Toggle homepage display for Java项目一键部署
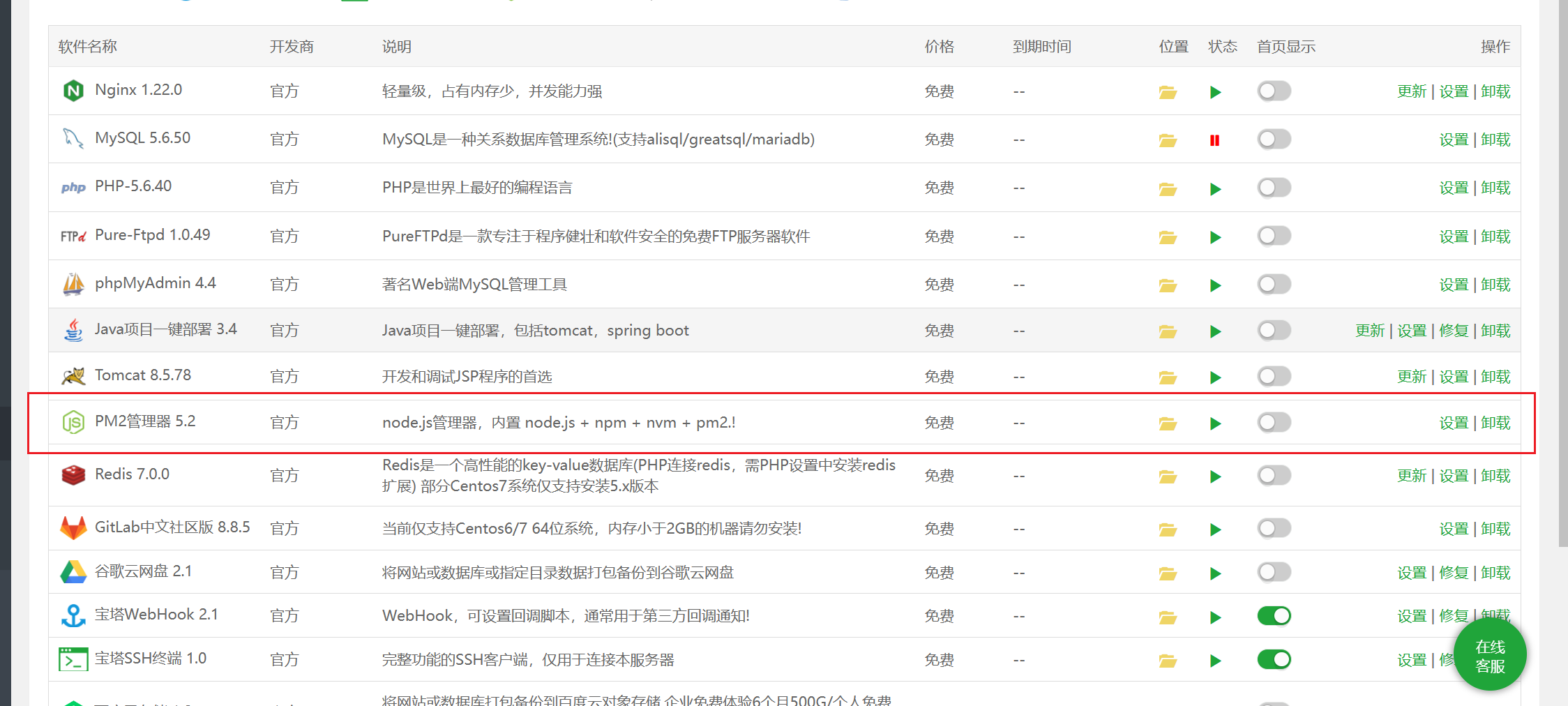The height and width of the screenshot is (706, 1568). point(1274,330)
